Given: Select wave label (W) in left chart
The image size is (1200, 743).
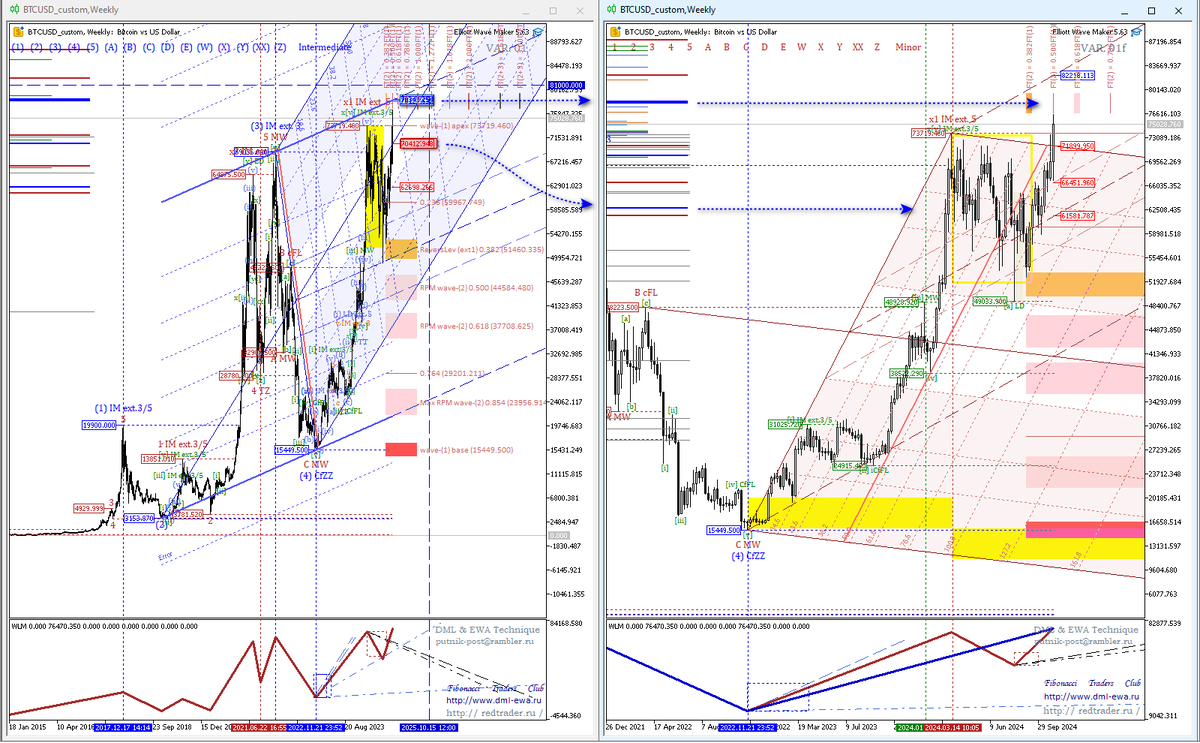Looking at the screenshot, I should 204,47.
